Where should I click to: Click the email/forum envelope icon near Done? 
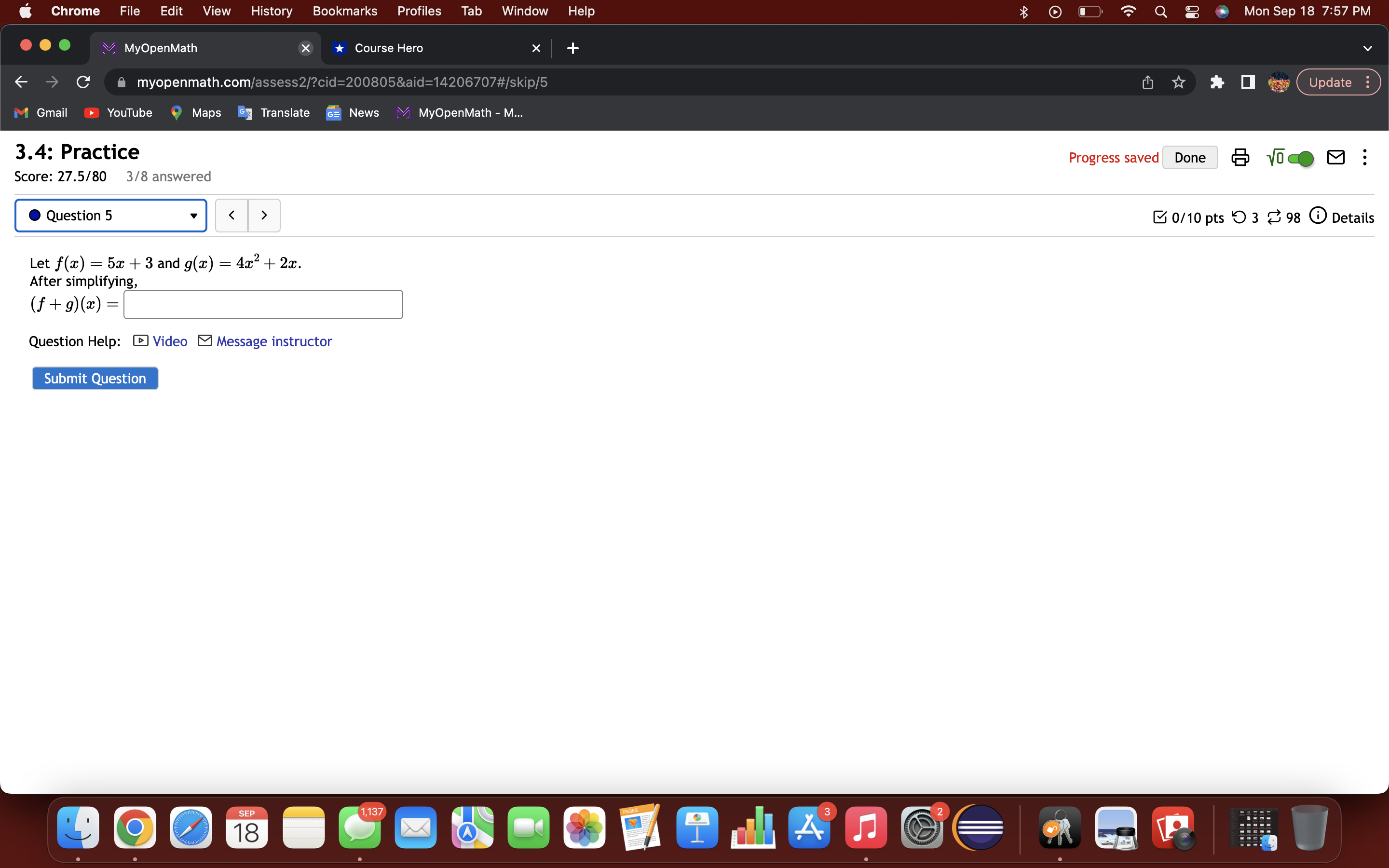click(x=1335, y=157)
